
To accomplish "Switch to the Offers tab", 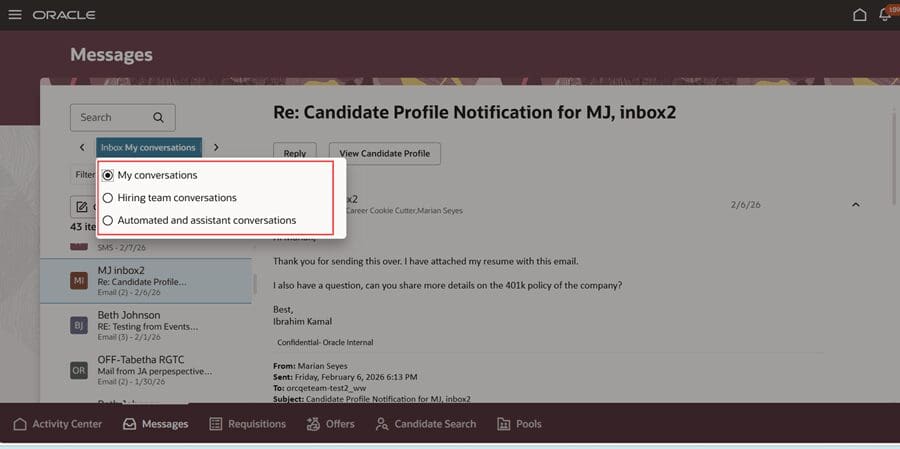I will coord(330,424).
